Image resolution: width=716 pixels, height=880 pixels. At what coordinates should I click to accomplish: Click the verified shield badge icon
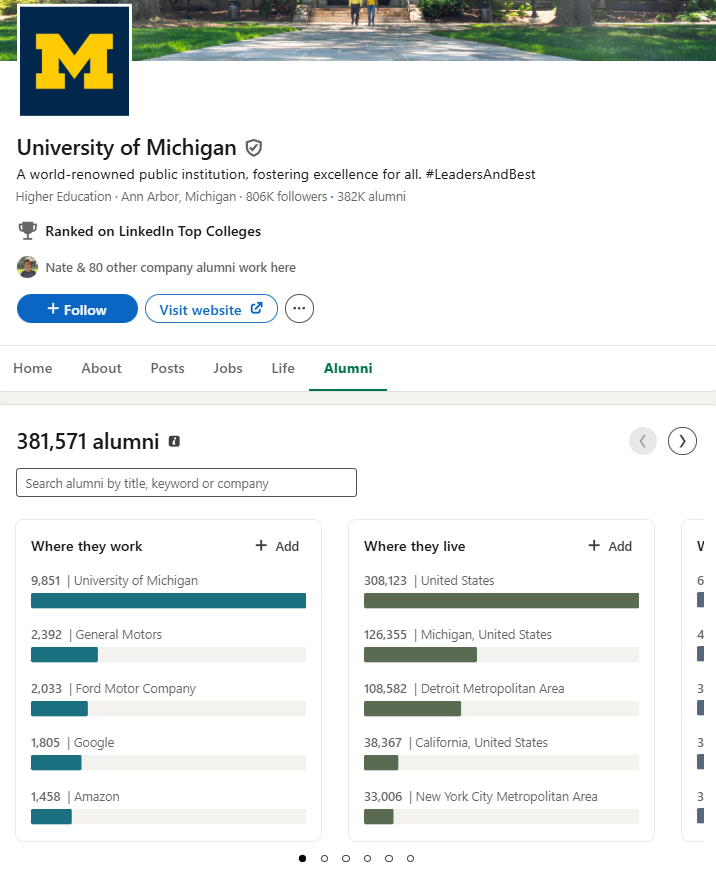254,148
